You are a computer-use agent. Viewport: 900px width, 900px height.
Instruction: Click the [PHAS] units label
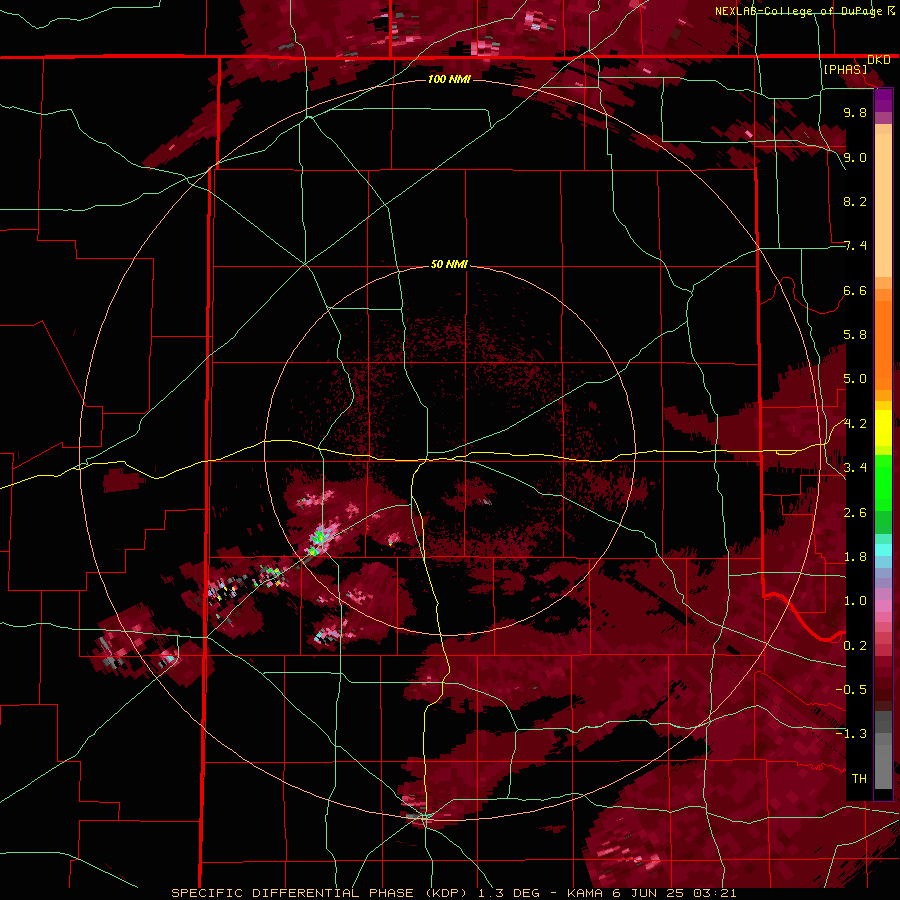tap(845, 70)
